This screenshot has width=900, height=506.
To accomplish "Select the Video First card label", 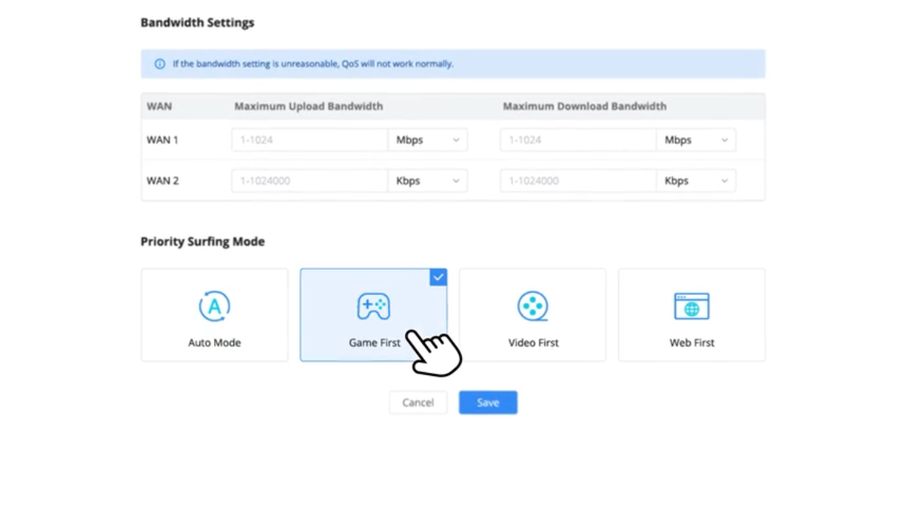I will (533, 342).
